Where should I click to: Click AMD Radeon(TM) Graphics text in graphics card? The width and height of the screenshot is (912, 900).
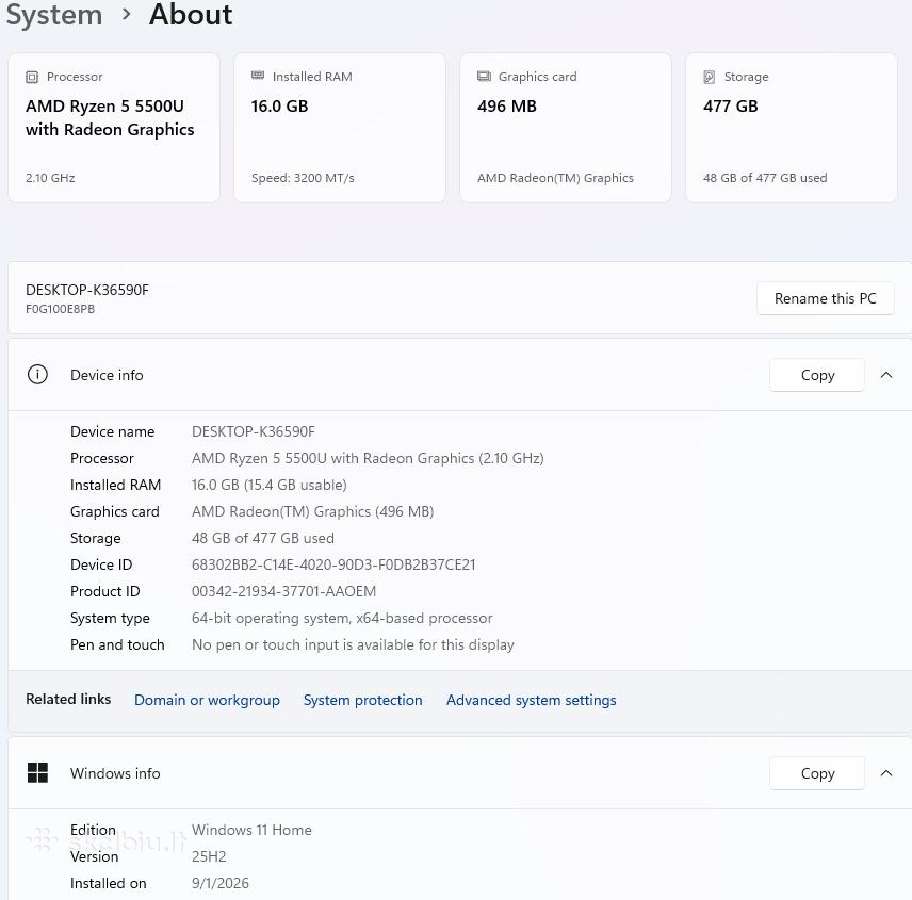tap(555, 178)
